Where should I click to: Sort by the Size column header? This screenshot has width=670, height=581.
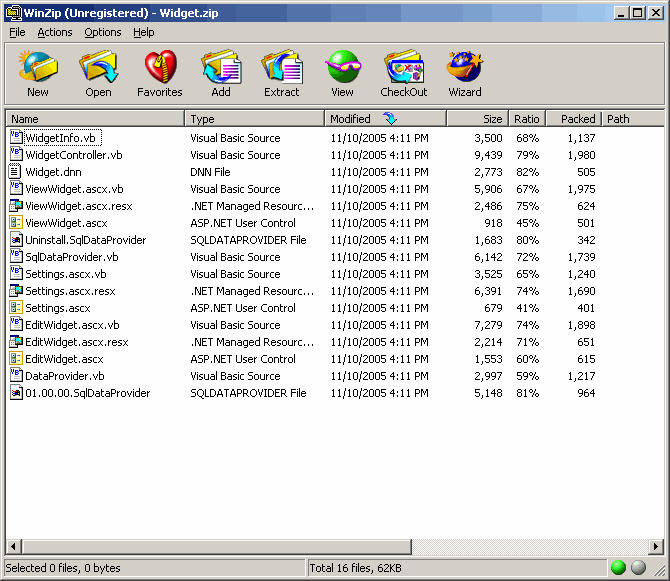[x=477, y=119]
